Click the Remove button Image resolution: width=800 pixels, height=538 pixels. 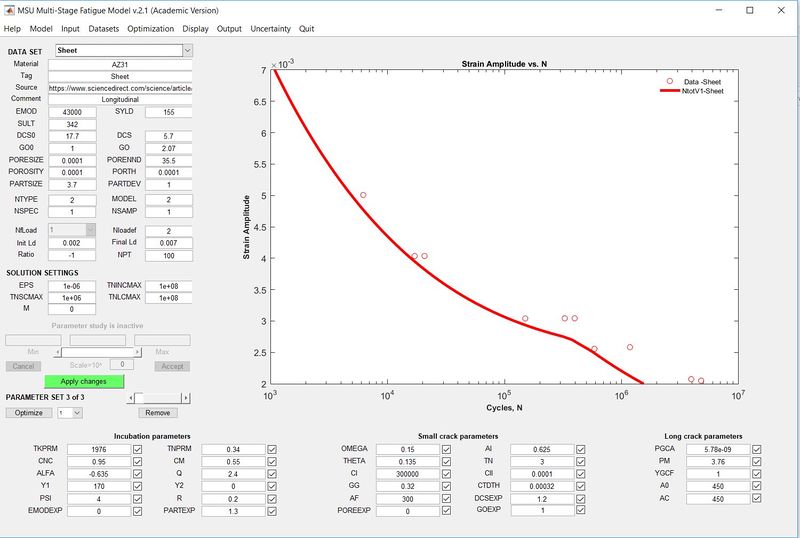(157, 412)
